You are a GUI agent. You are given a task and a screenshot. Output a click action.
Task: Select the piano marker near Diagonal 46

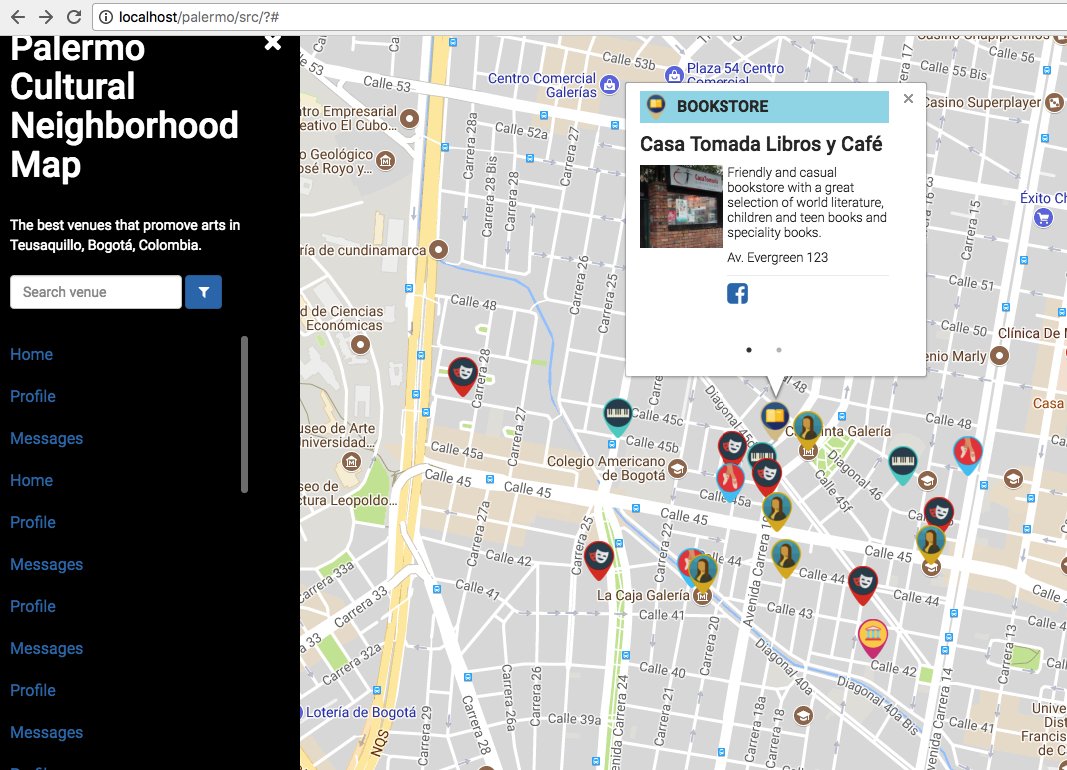(x=902, y=465)
